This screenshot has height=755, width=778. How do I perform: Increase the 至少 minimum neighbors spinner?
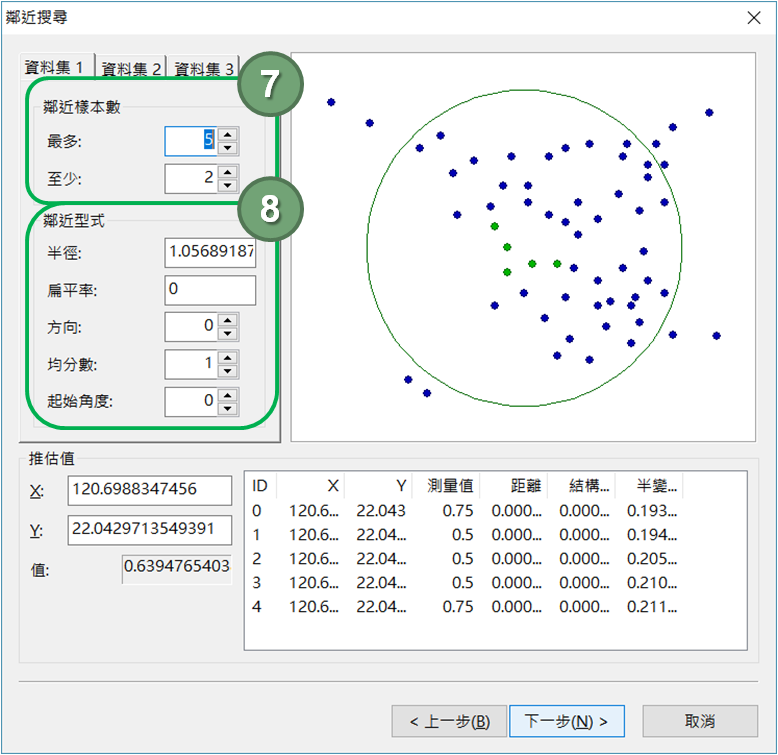click(x=228, y=172)
